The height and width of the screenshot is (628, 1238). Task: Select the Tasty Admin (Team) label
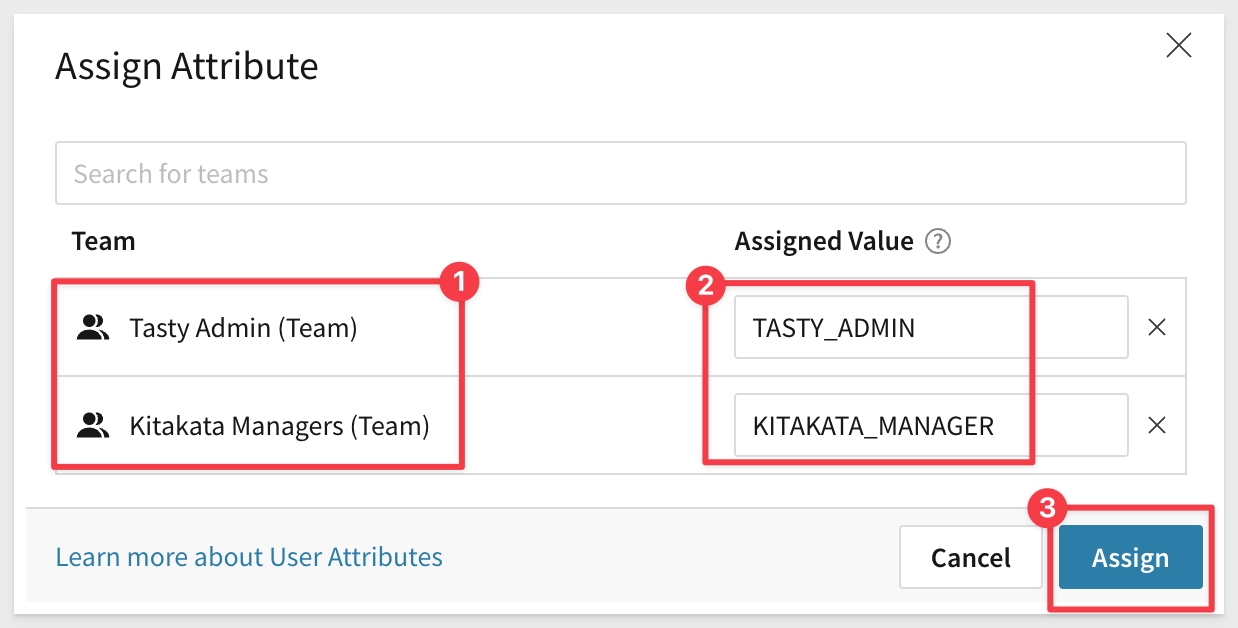coord(243,327)
